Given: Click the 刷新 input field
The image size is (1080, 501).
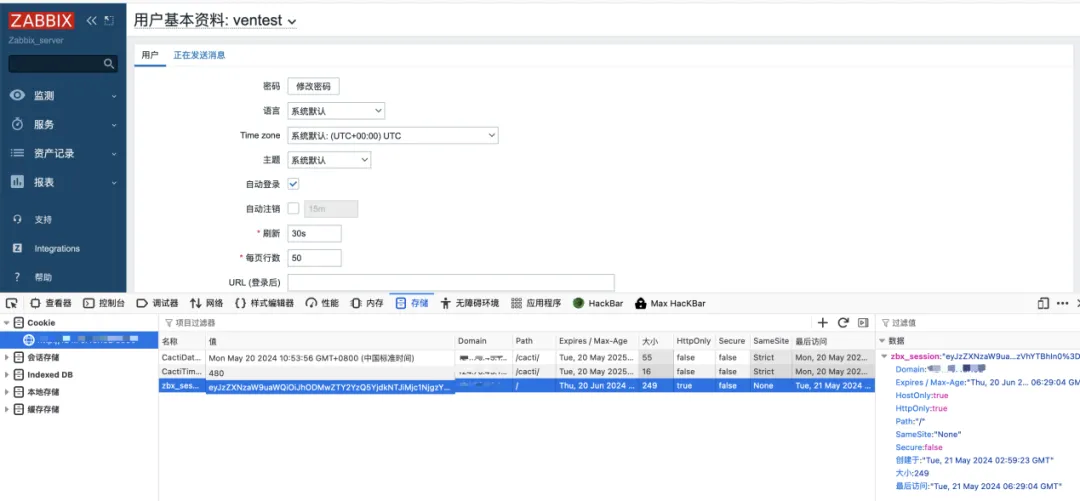Looking at the screenshot, I should [x=314, y=233].
